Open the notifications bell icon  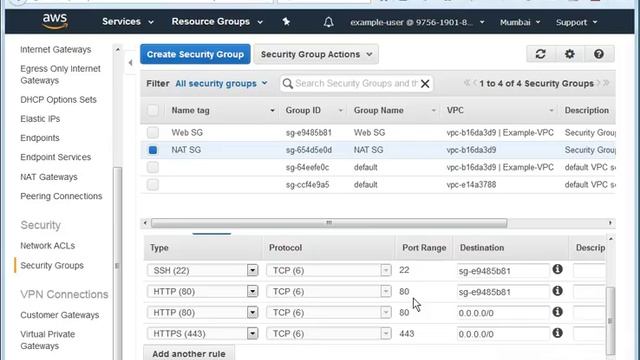point(329,22)
